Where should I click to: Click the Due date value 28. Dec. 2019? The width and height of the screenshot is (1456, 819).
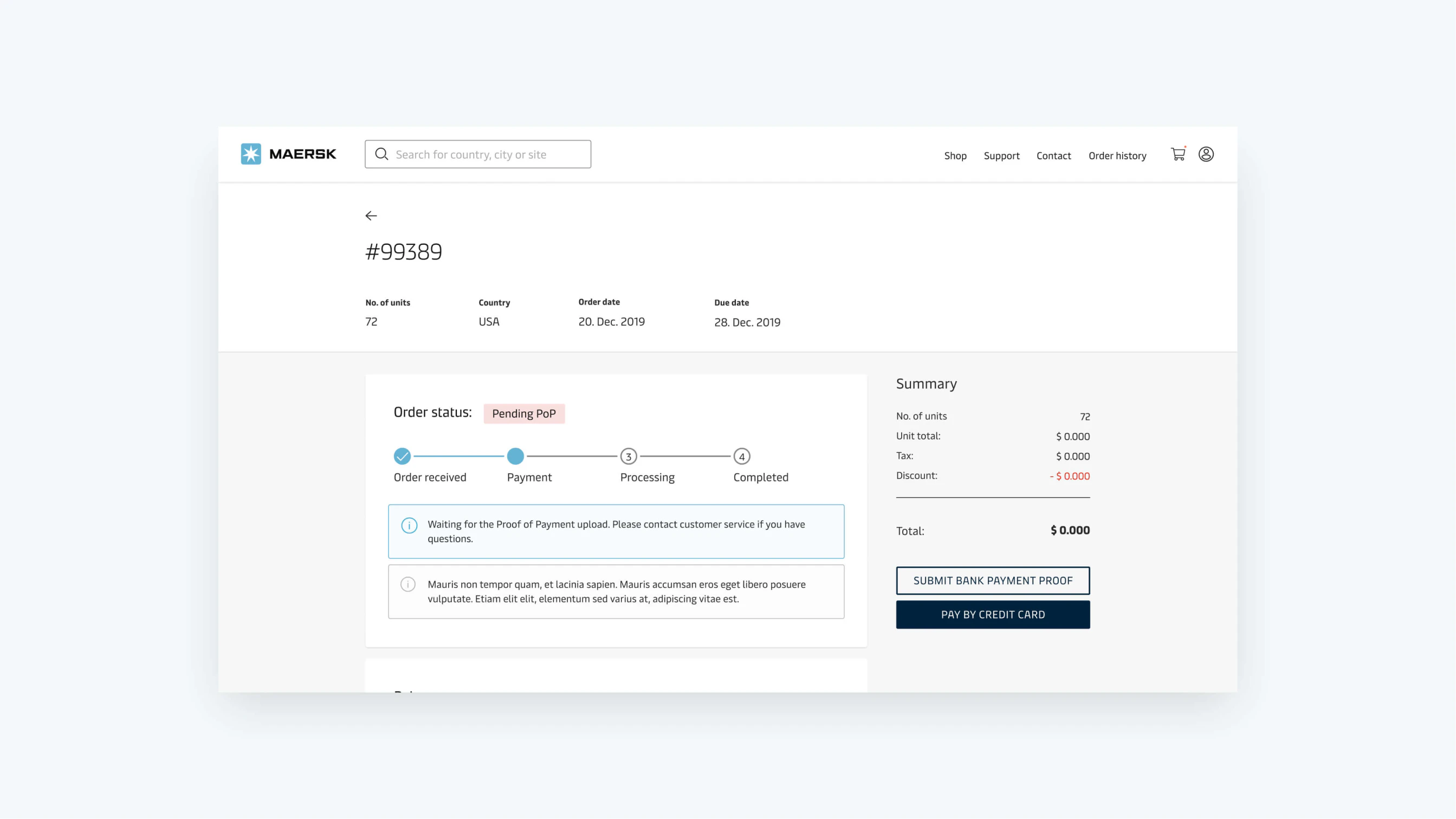tap(747, 322)
